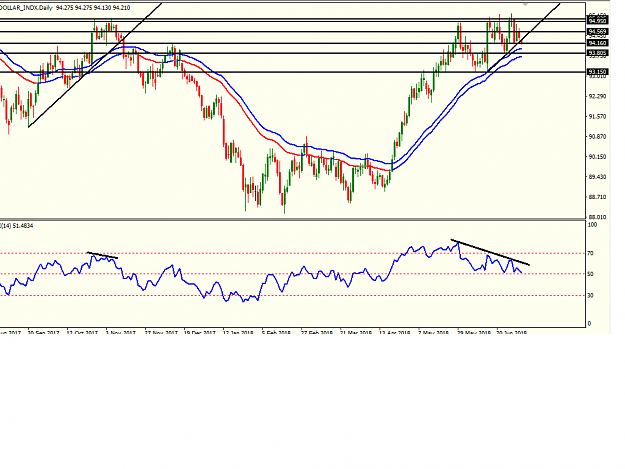Click the 92.290 price axis value
This screenshot has width=625, height=469.
click(597, 96)
